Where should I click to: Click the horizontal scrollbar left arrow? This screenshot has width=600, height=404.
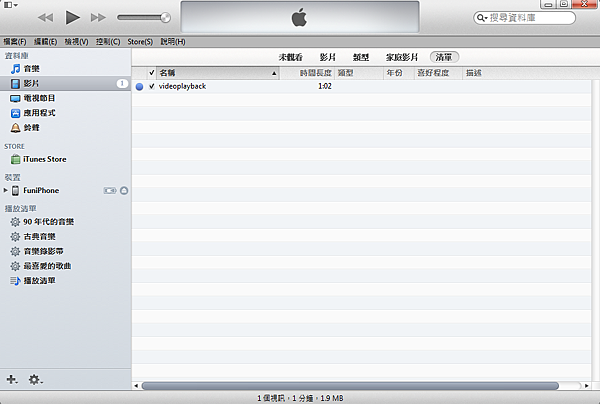coord(136,386)
